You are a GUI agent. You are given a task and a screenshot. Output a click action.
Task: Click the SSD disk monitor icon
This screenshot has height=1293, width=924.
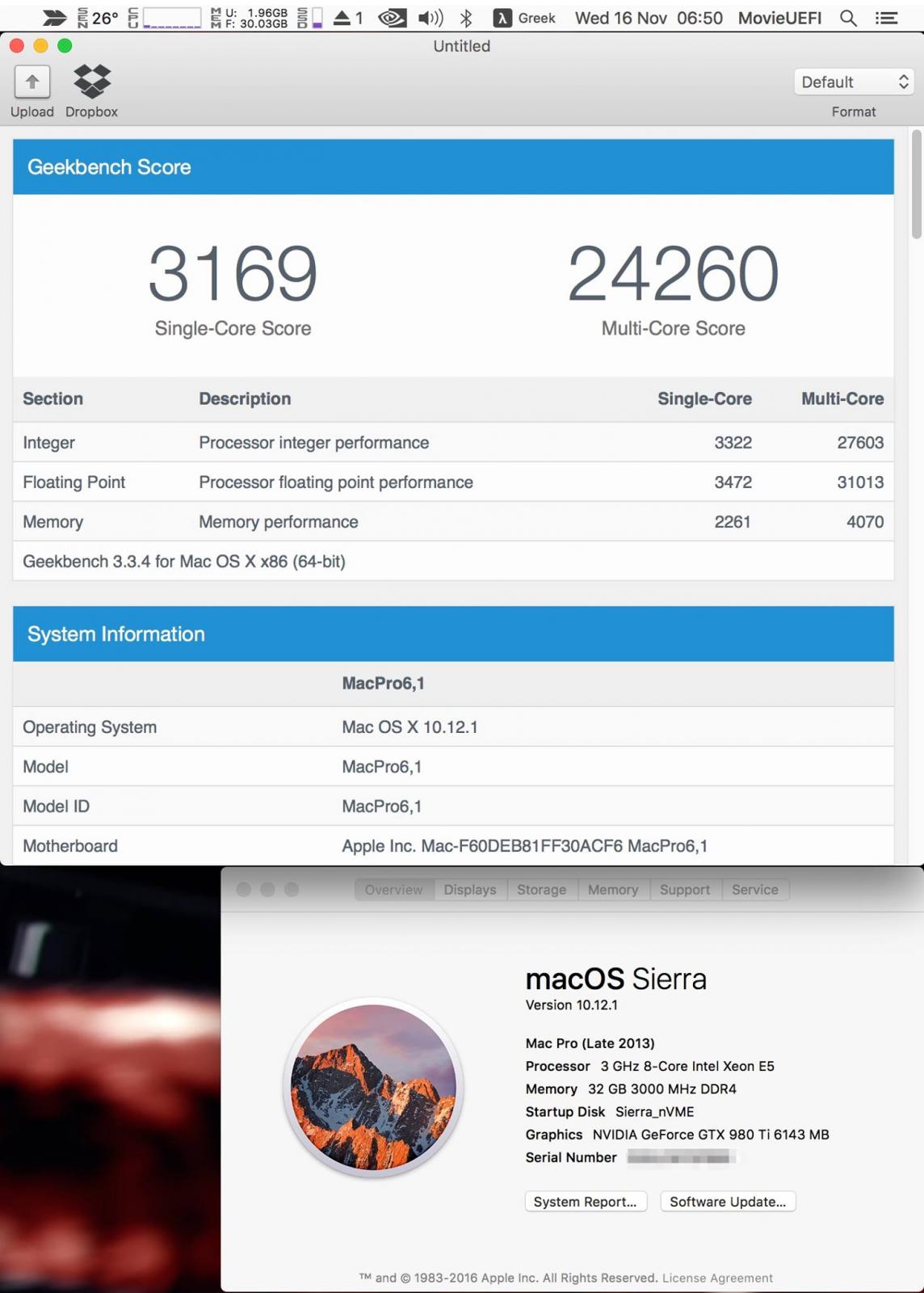(310, 18)
